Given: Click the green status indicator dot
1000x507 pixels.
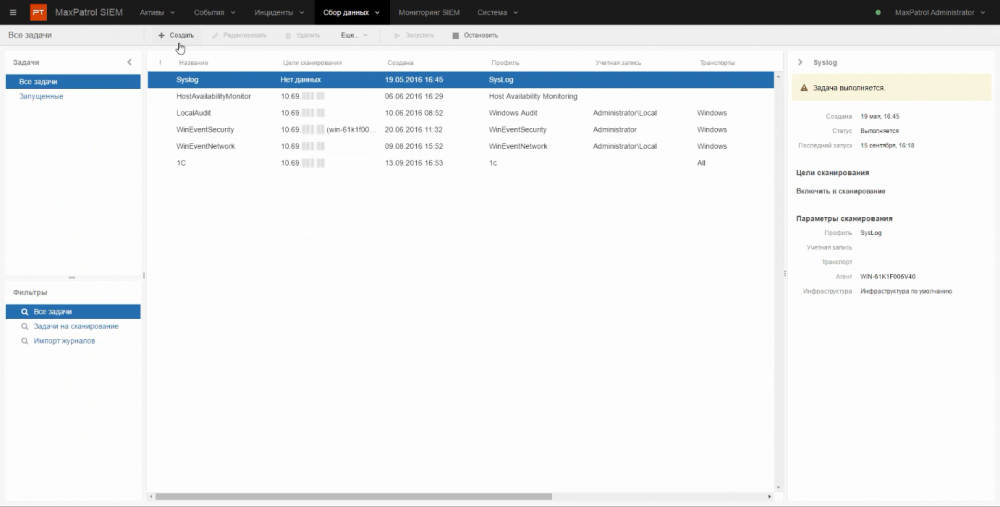Looking at the screenshot, I should click(x=878, y=12).
